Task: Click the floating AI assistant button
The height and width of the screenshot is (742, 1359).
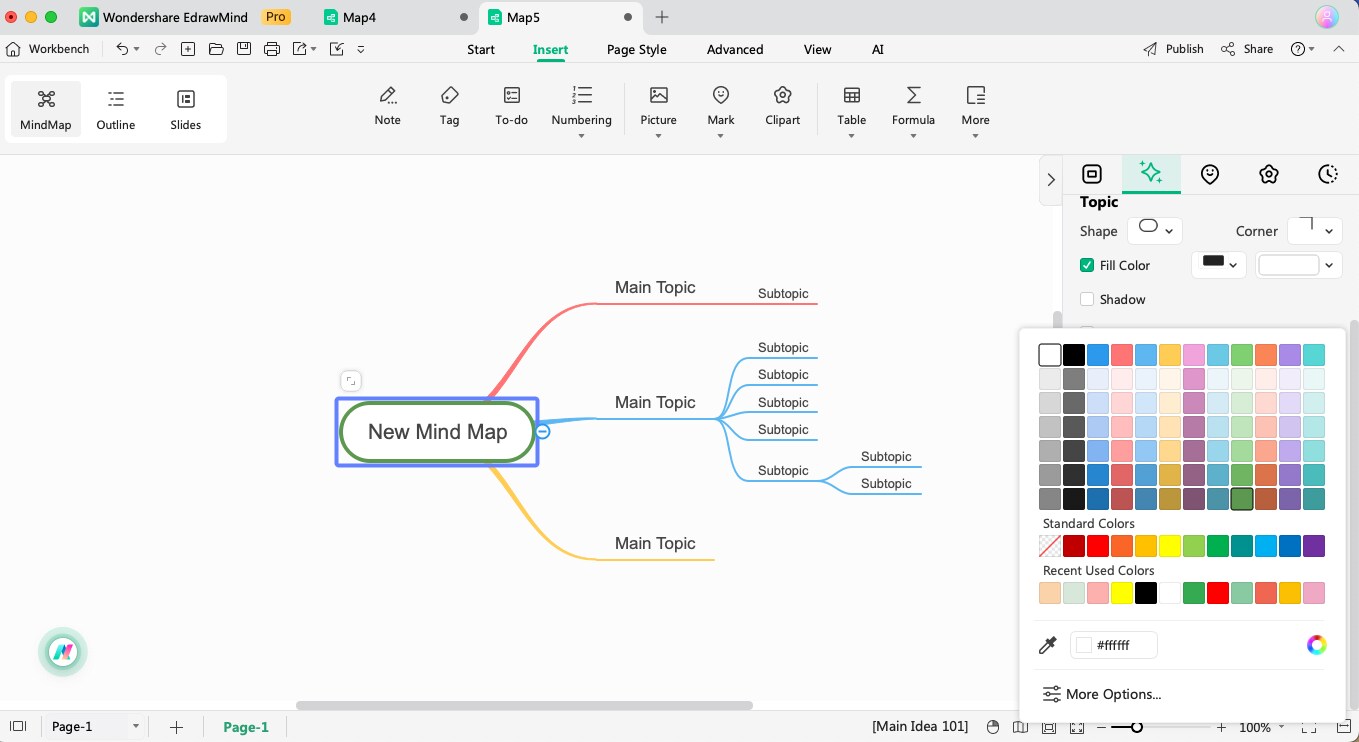Action: tap(63, 652)
